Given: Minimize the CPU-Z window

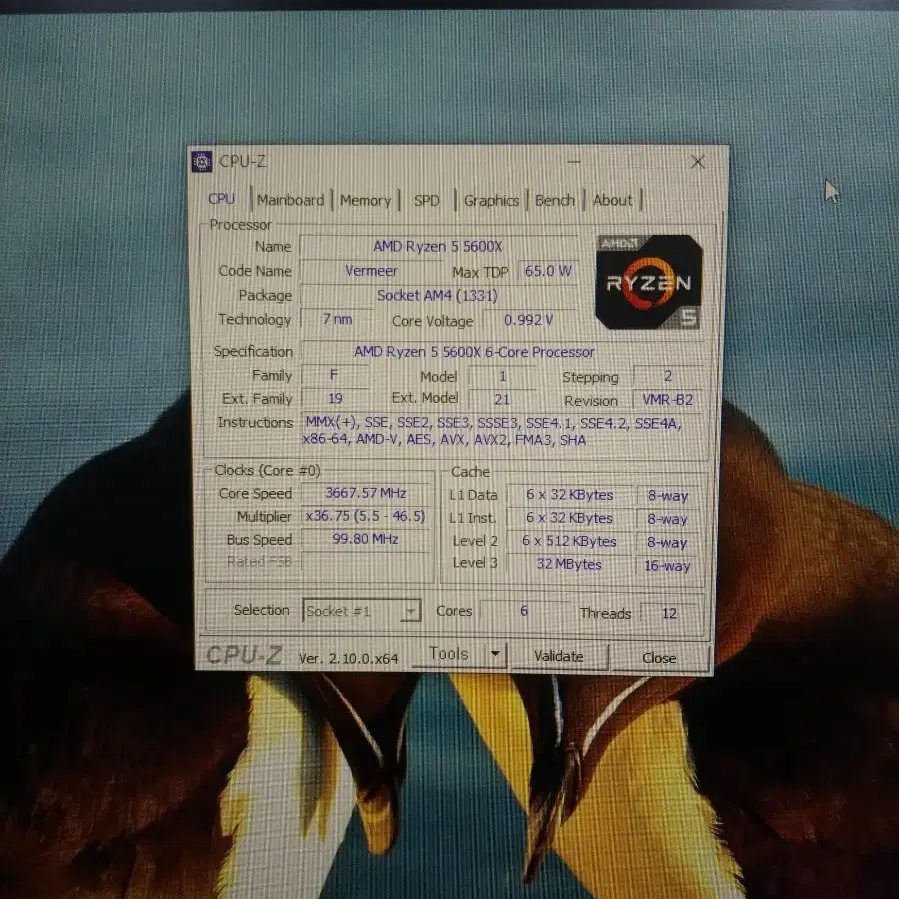Looking at the screenshot, I should [x=573, y=162].
